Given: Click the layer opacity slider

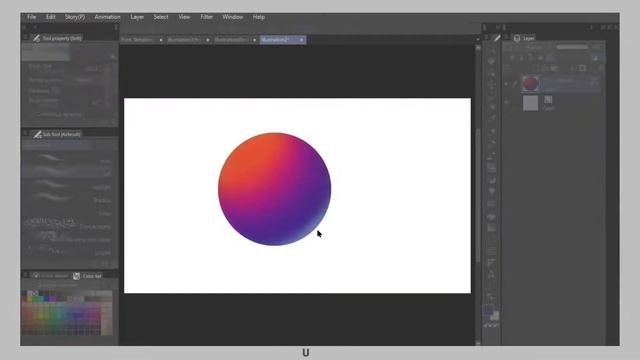Looking at the screenshot, I should pos(572,47).
